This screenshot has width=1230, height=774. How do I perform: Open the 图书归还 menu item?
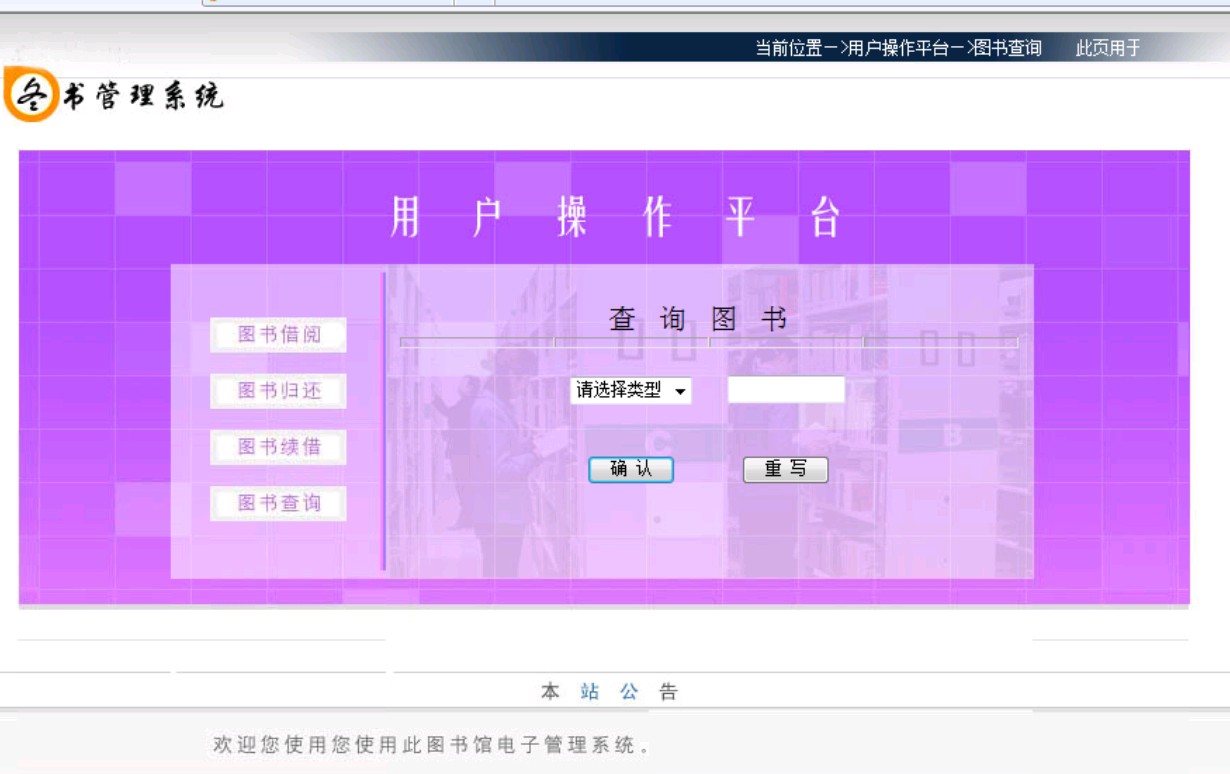[x=279, y=391]
